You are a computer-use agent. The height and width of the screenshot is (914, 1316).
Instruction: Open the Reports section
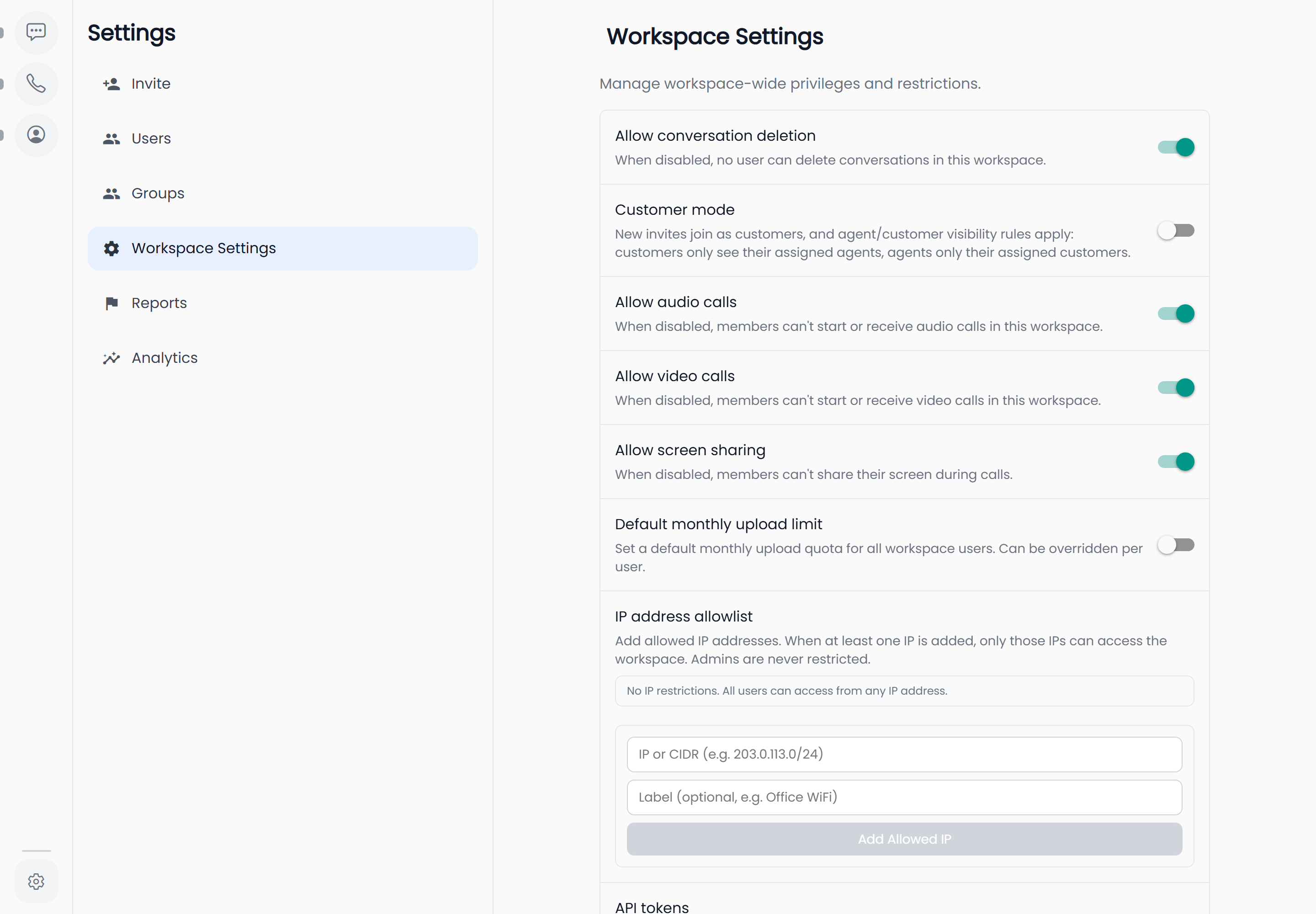[282, 303]
